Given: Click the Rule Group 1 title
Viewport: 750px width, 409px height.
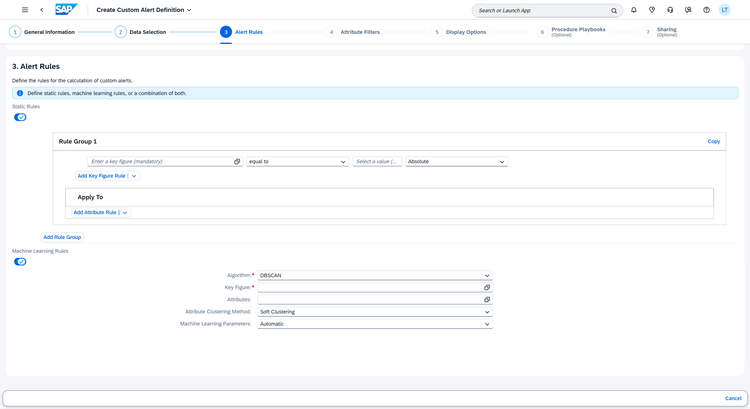Looking at the screenshot, I should (77, 142).
